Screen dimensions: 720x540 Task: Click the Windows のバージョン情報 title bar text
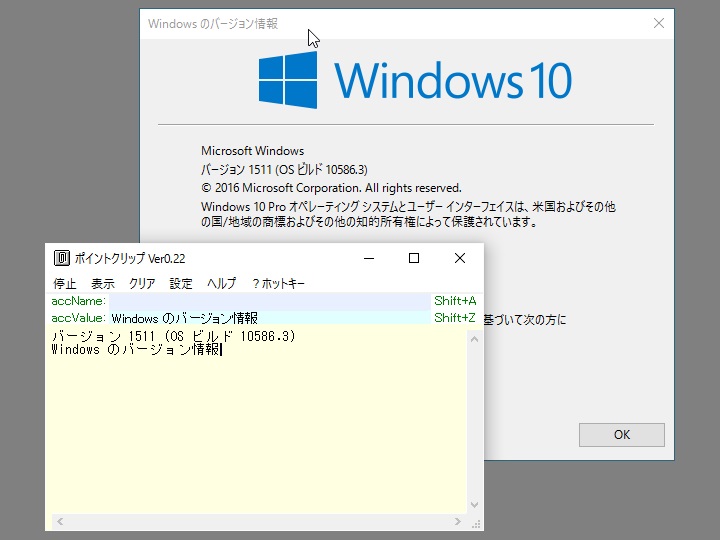click(213, 23)
